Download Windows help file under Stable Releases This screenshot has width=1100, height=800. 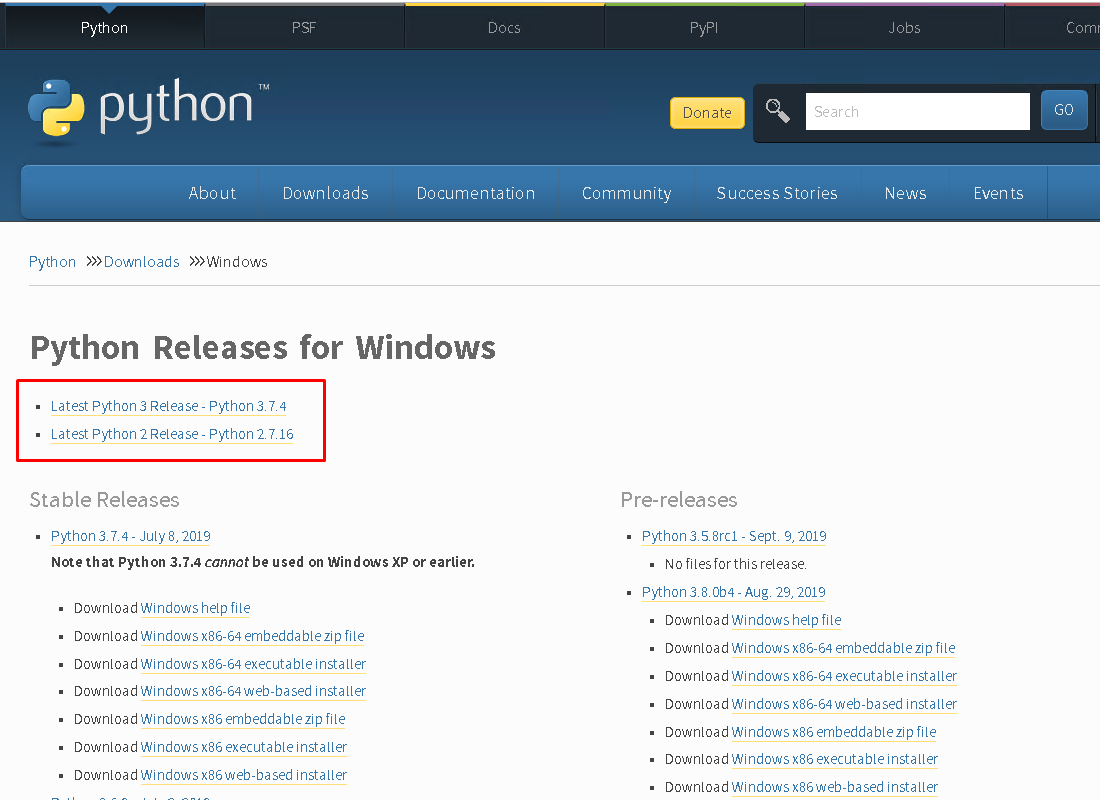click(x=195, y=608)
